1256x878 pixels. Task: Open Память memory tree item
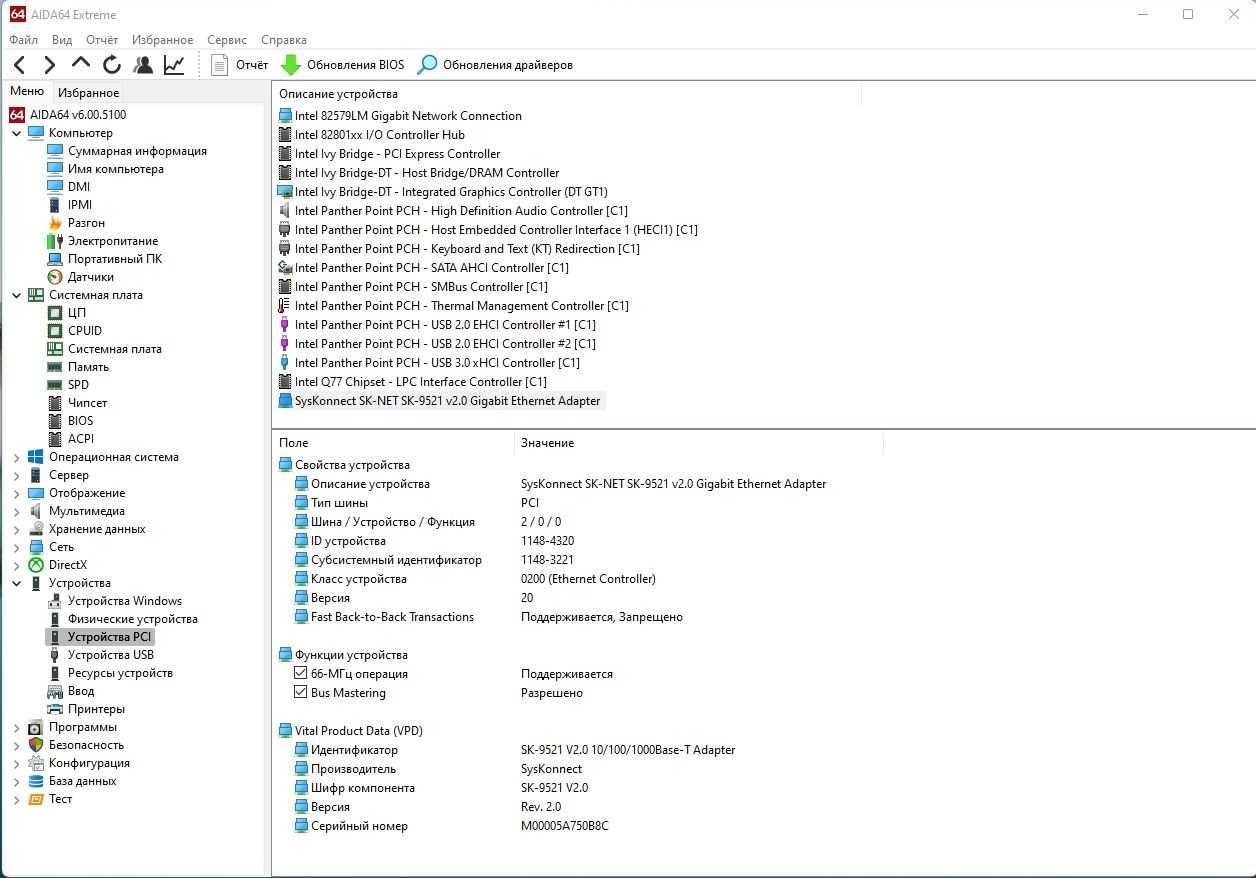coord(88,367)
